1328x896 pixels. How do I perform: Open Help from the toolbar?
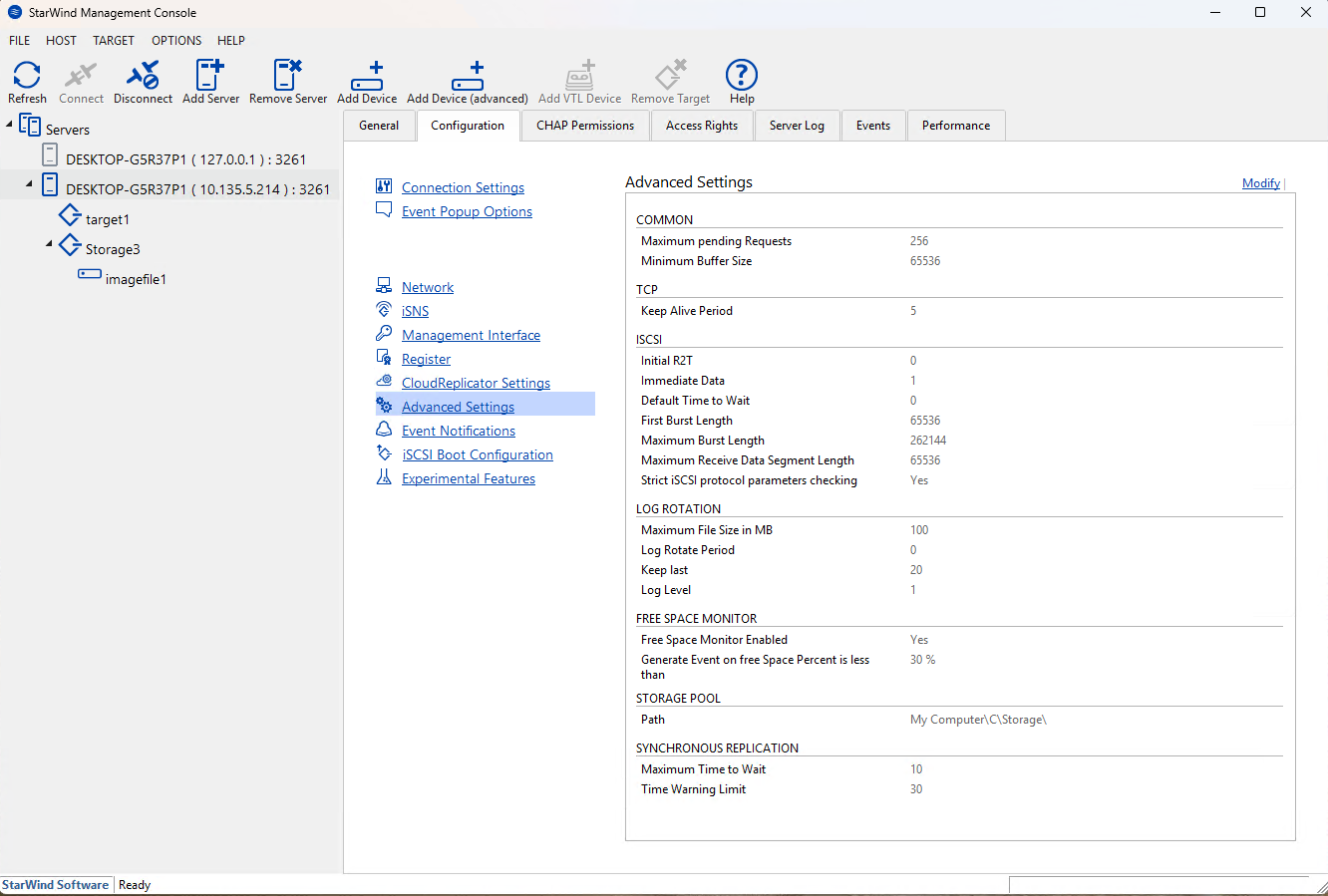tap(742, 75)
